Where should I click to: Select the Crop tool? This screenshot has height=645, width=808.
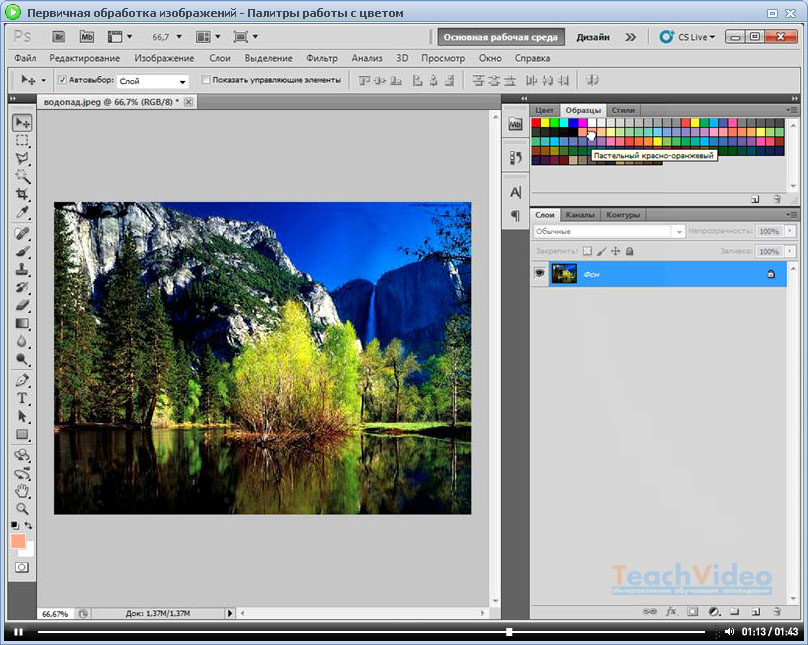22,194
